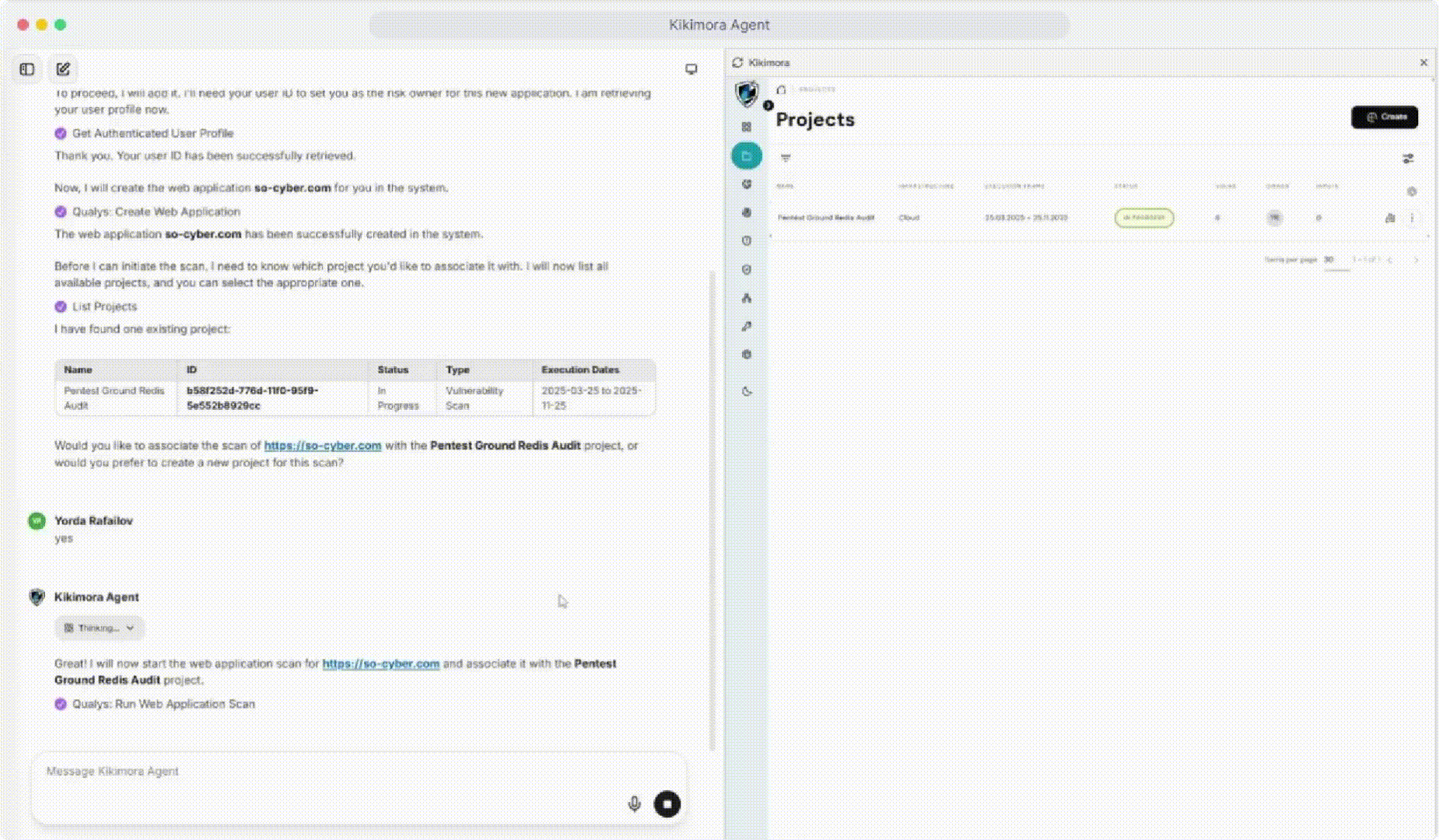Expand the Thinking dropdown in agent reply

click(100, 628)
